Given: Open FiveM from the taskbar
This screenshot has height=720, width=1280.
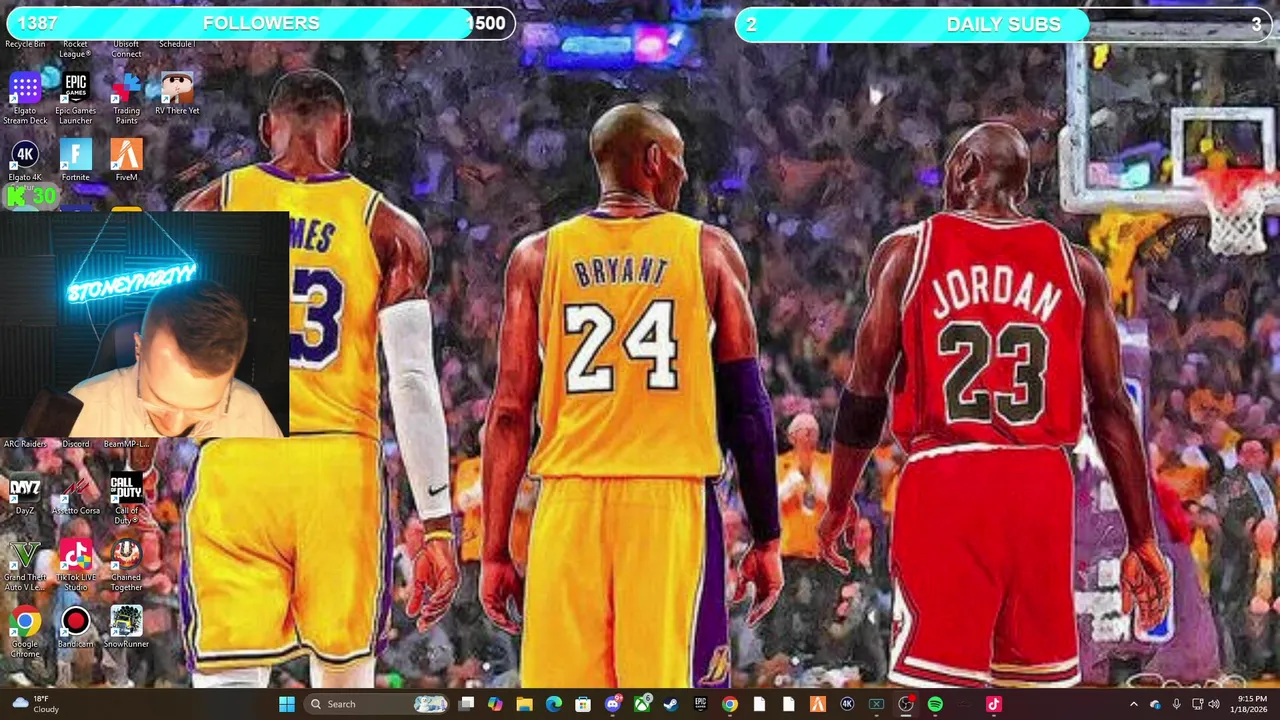Looking at the screenshot, I should [818, 704].
